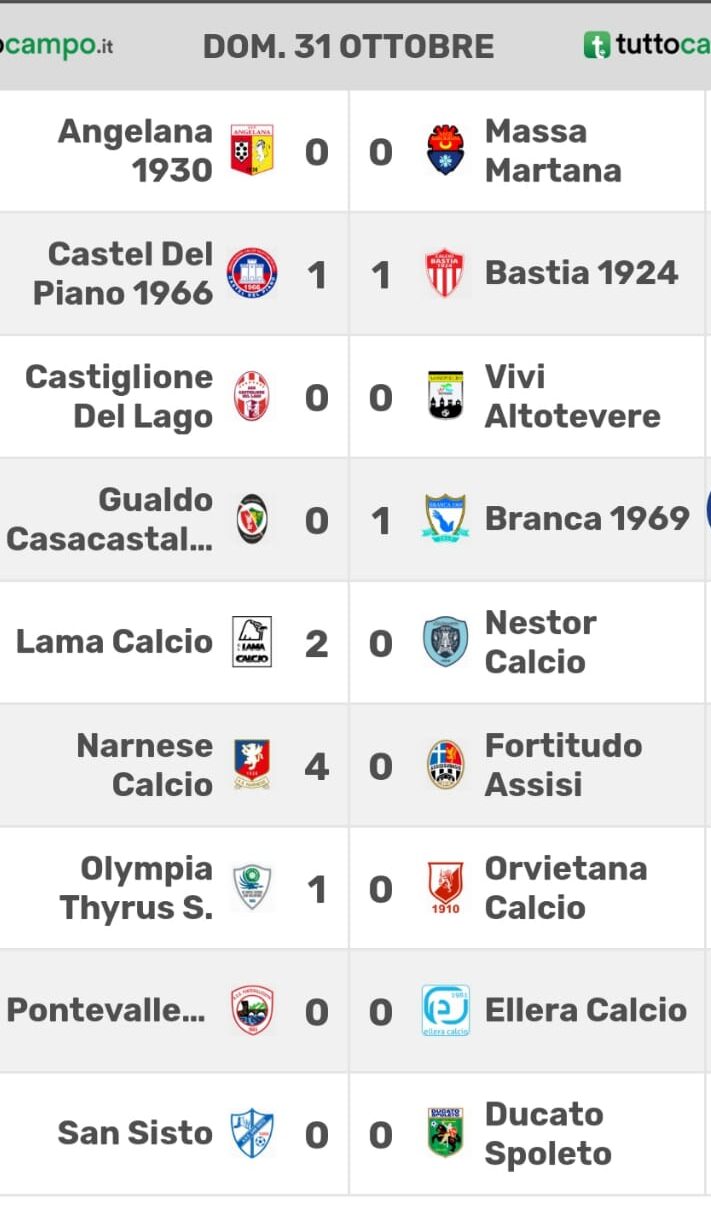The image size is (711, 1218).
Task: Click the DOM. 31 OTTOBRE date header
Action: point(348,46)
